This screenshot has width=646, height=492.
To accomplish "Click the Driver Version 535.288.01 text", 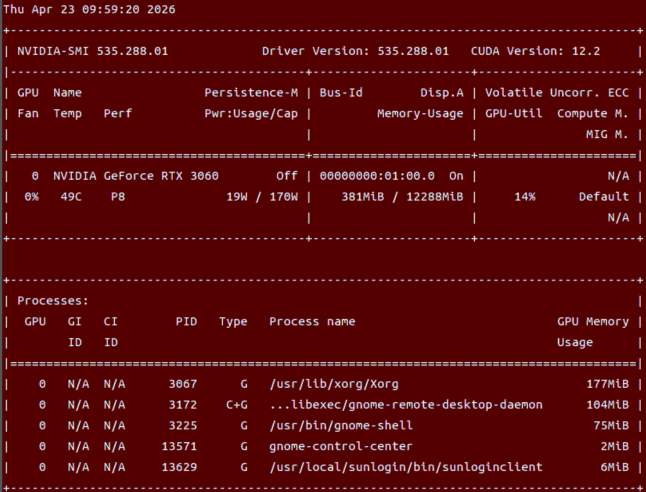I will [x=355, y=51].
